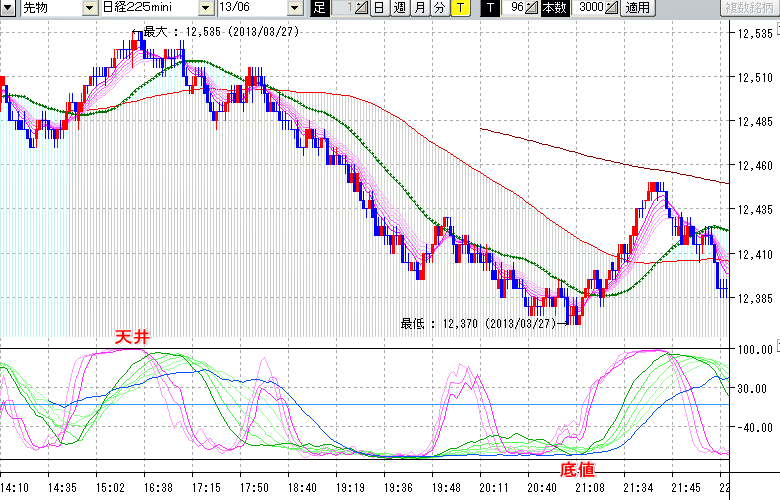This screenshot has width=780, height=500.
Task: Switch chart to weekly (週) bars
Action: pos(400,8)
